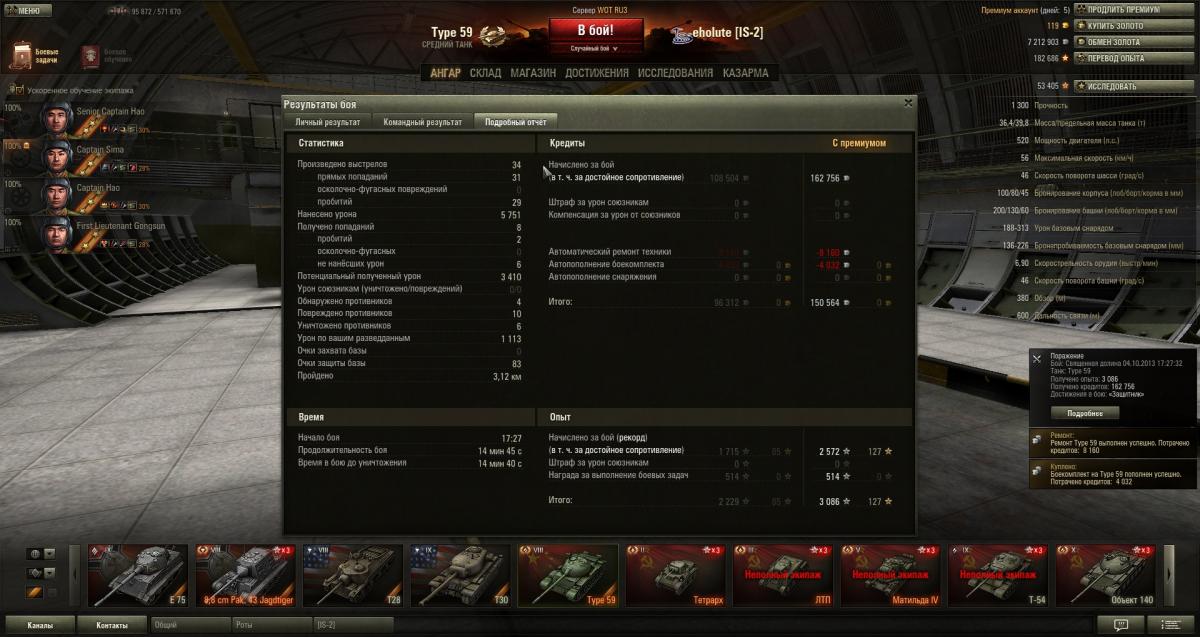
Task: Toggle the favorites filter checkbox in carousel
Action: (52, 594)
